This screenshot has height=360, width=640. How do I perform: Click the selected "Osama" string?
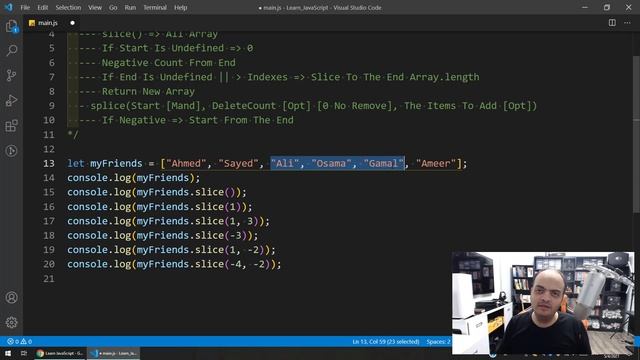pos(331,163)
